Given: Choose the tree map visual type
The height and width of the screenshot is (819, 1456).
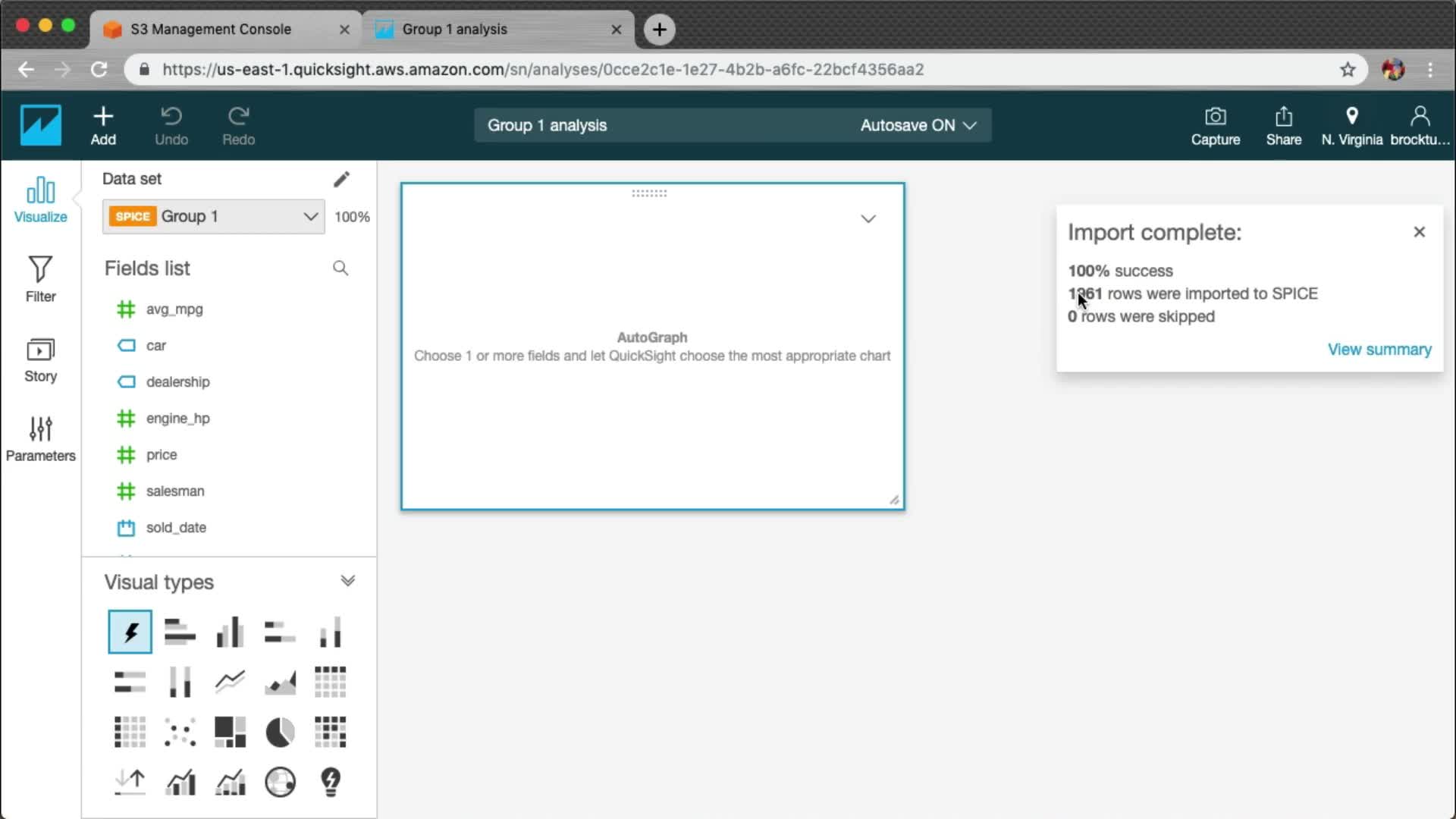Looking at the screenshot, I should coord(230,732).
